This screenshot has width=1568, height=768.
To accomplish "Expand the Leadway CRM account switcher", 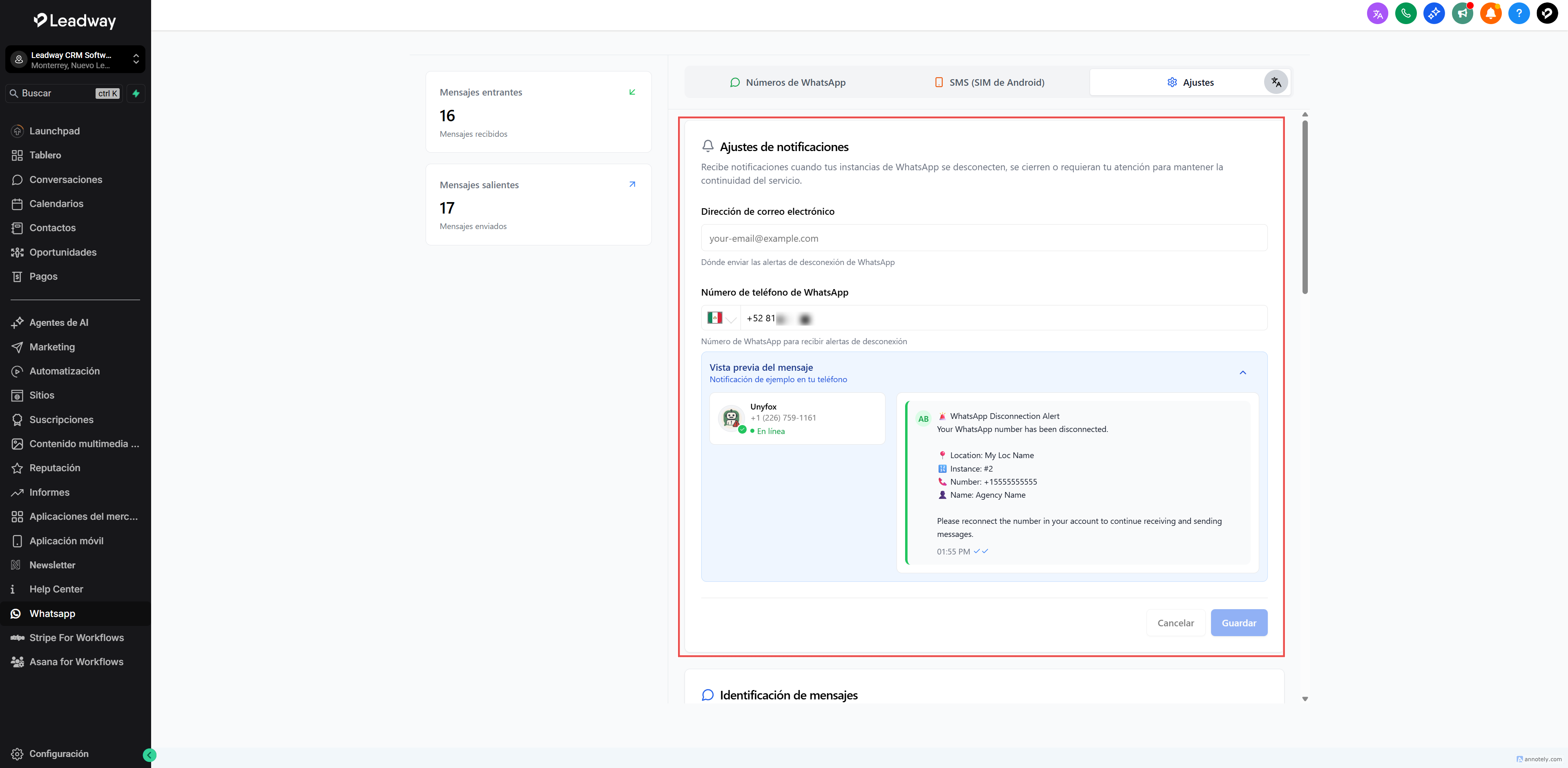I will pos(76,60).
